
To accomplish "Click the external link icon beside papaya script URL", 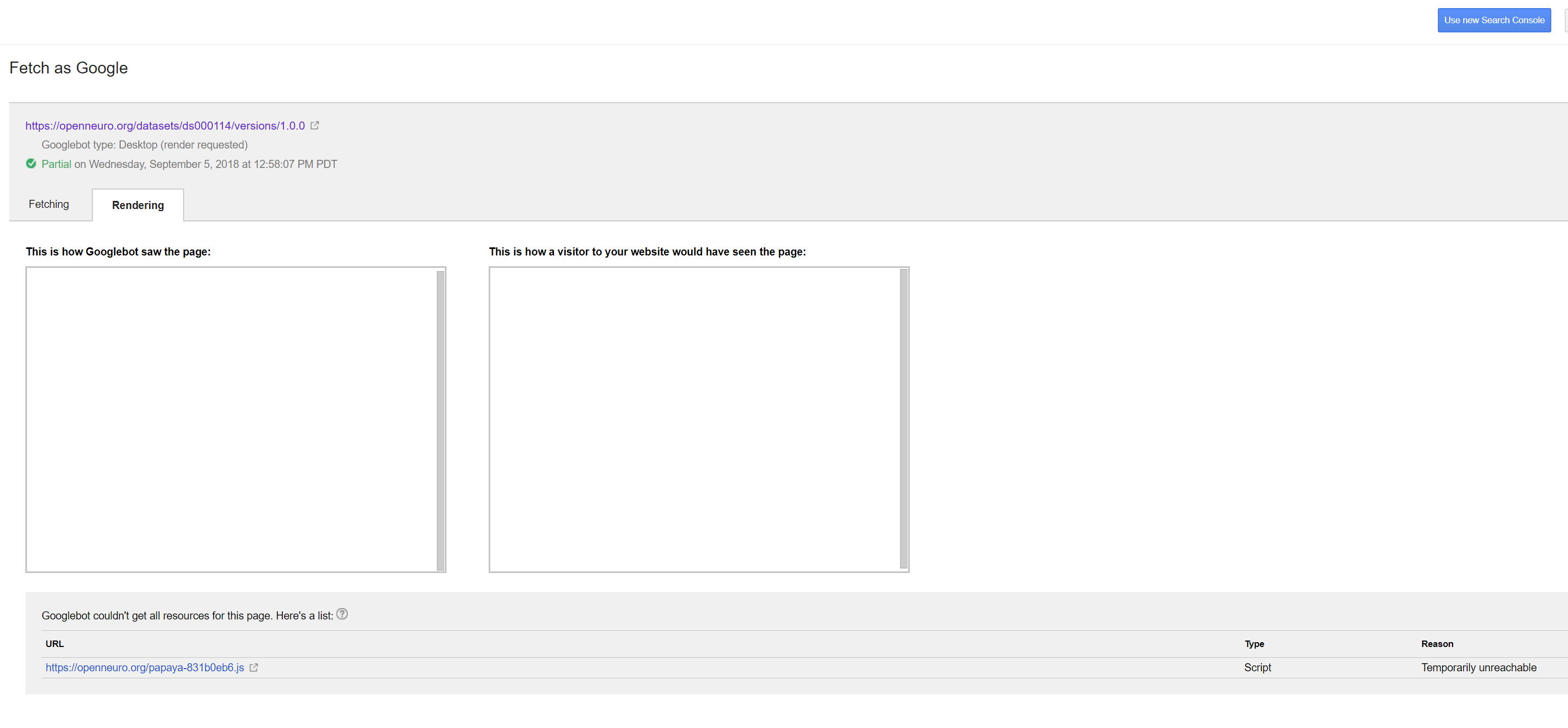I will (x=253, y=667).
